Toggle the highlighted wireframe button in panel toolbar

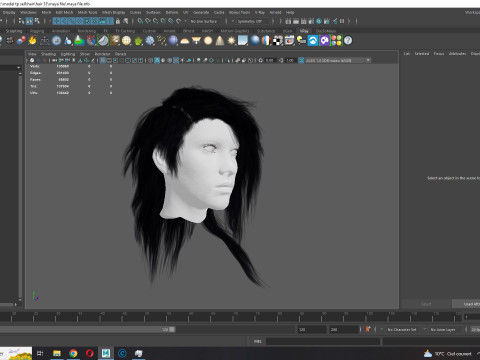coord(157,60)
